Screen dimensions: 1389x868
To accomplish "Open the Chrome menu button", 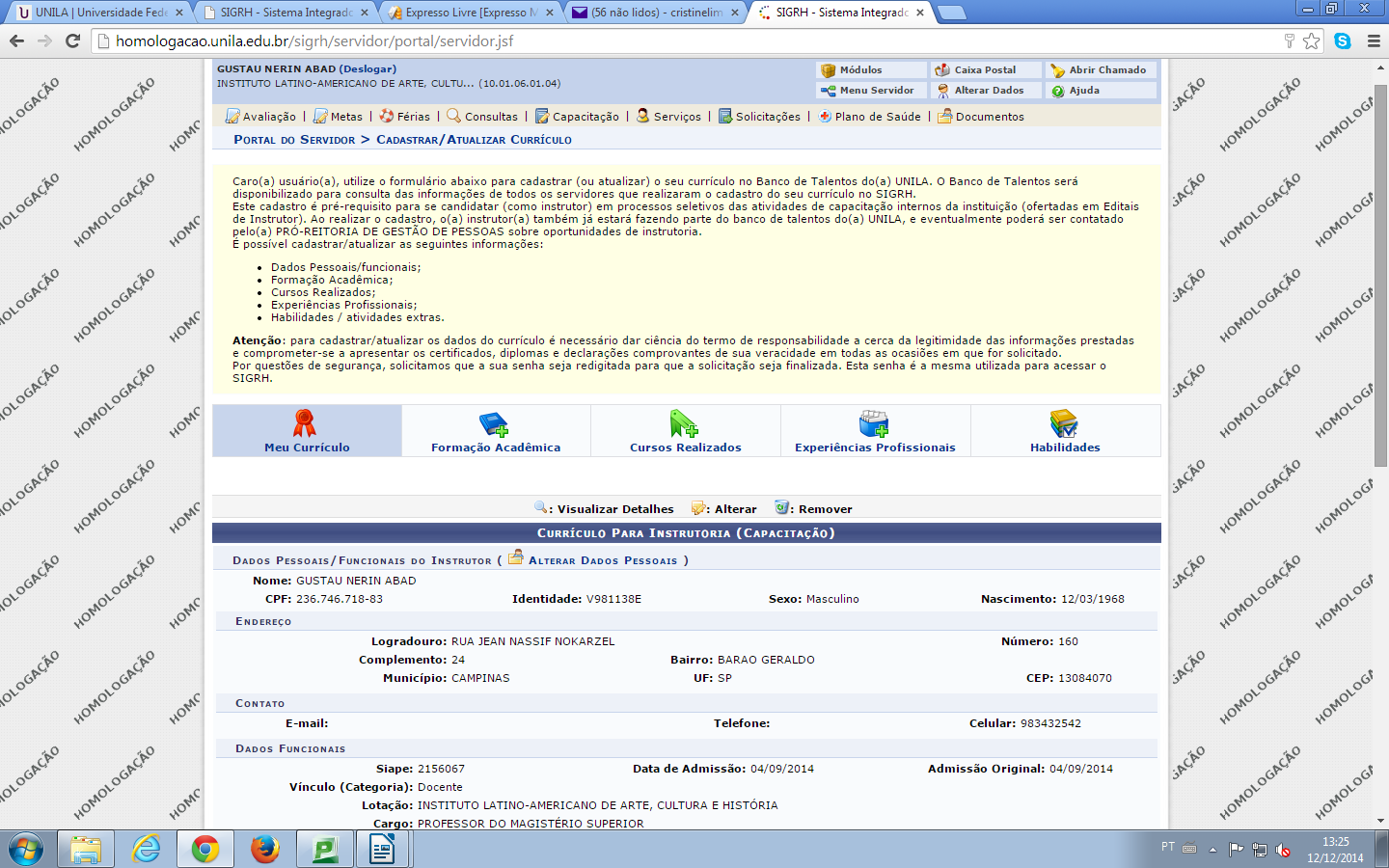I will (1374, 41).
